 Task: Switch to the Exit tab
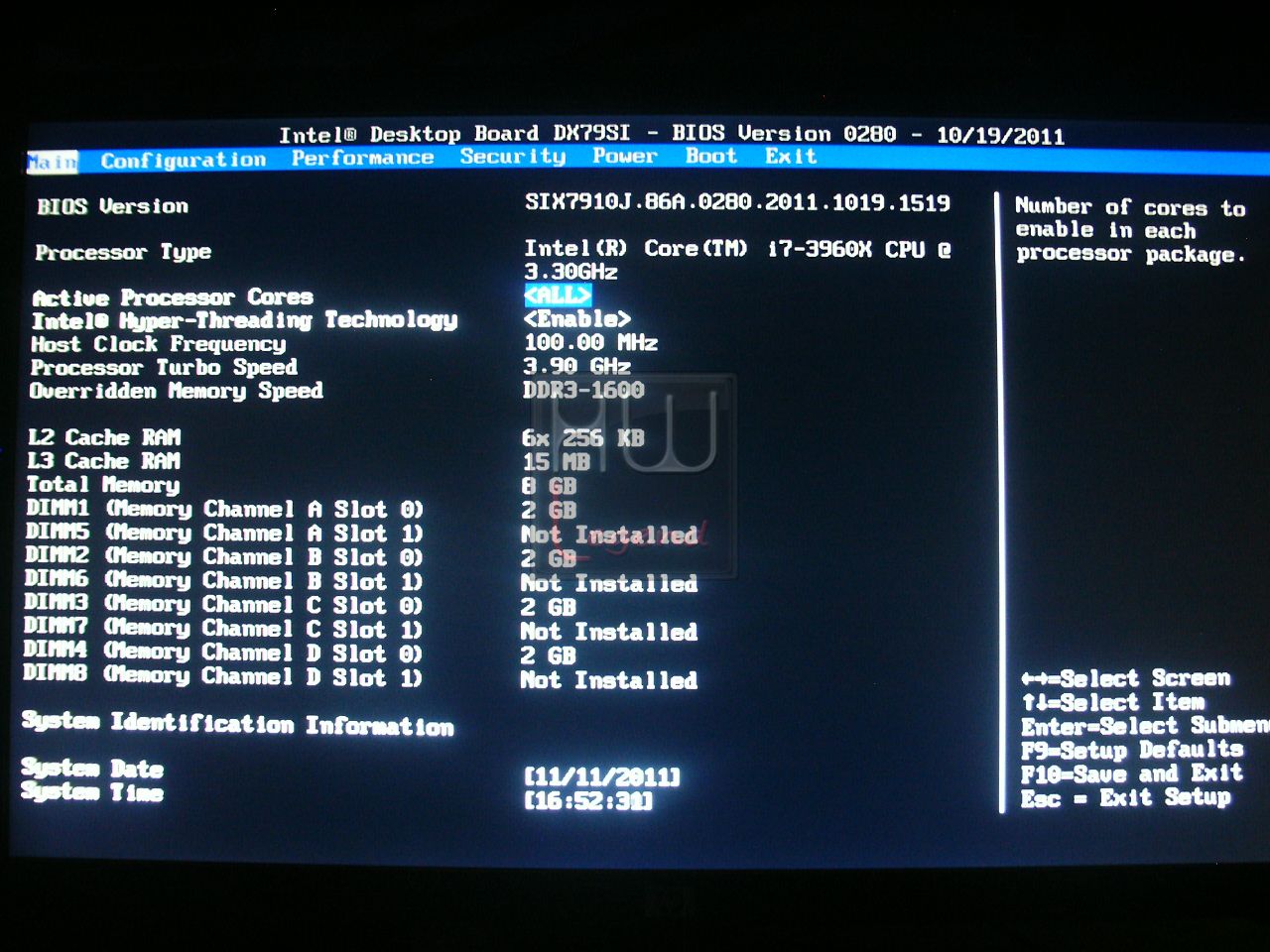pyautogui.click(x=790, y=156)
